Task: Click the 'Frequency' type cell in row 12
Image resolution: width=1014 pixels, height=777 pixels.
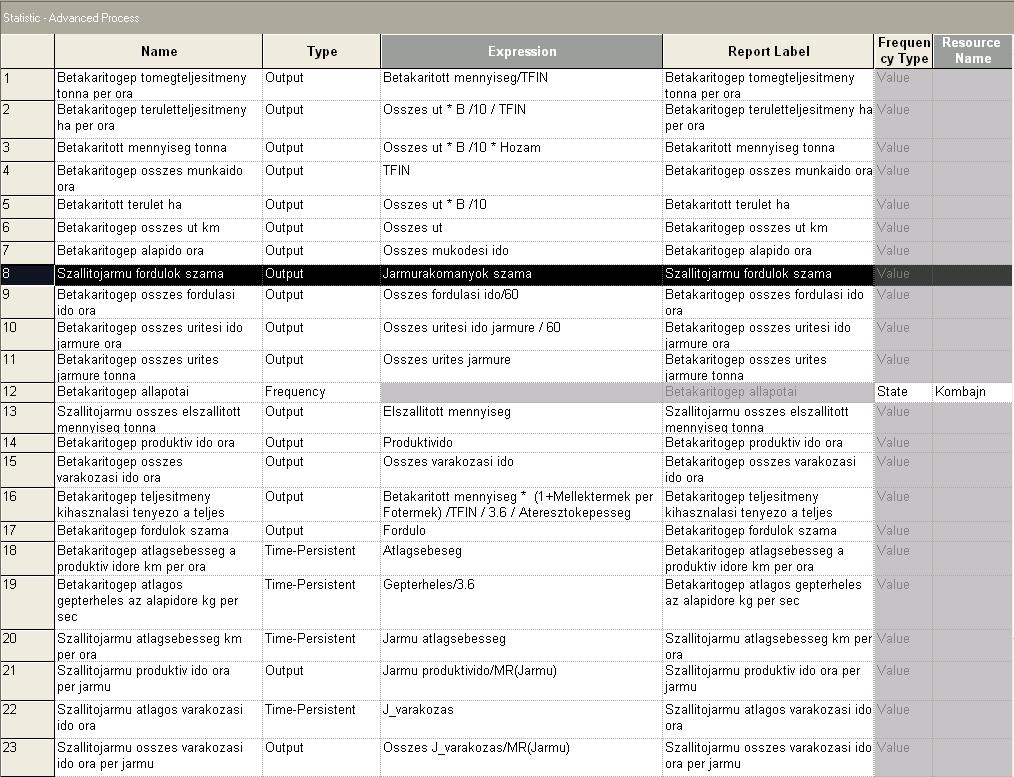Action: (x=321, y=392)
